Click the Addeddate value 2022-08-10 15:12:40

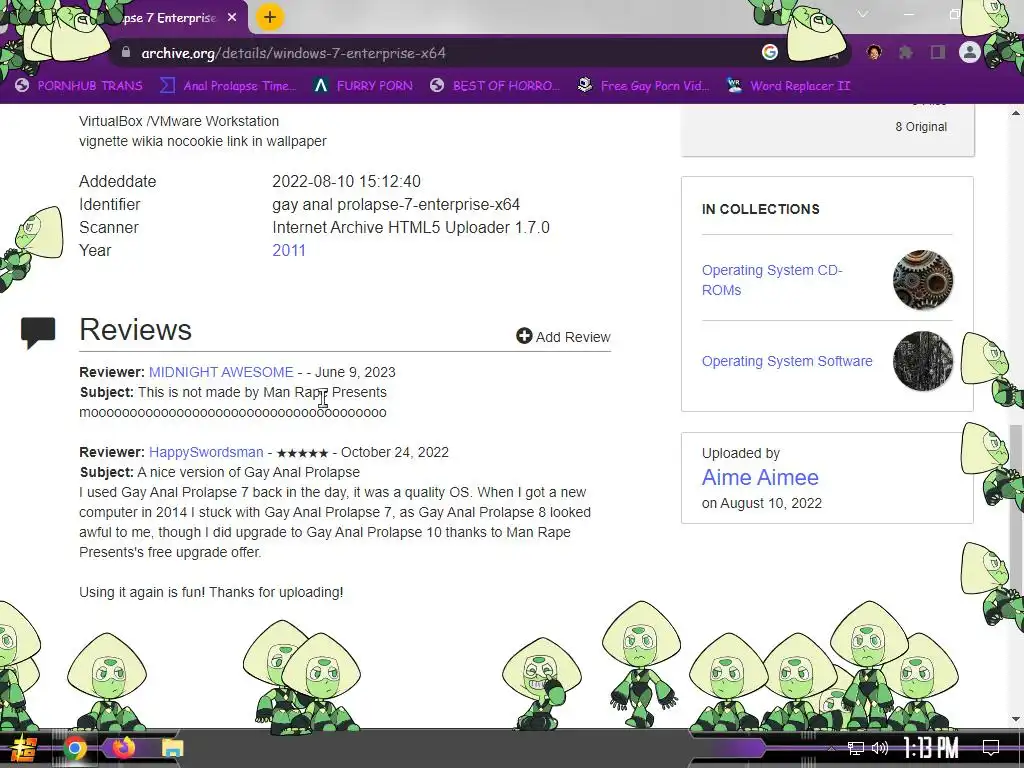coord(346,182)
